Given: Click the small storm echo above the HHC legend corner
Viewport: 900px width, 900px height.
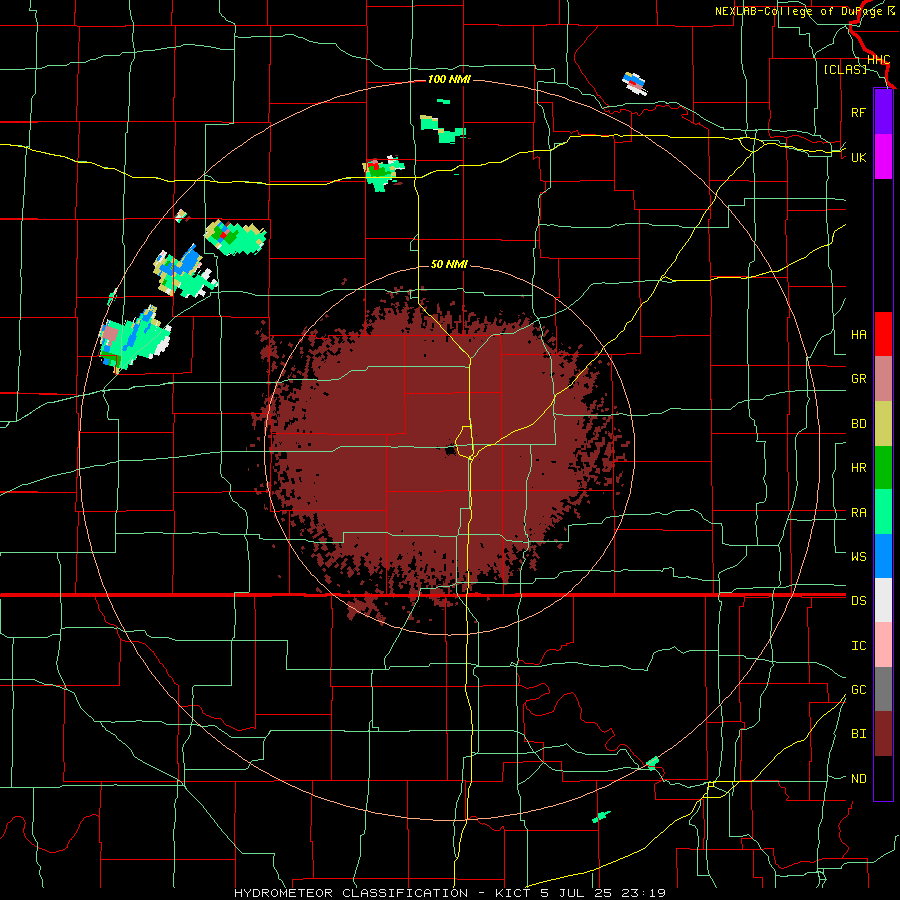Looking at the screenshot, I should (x=635, y=84).
